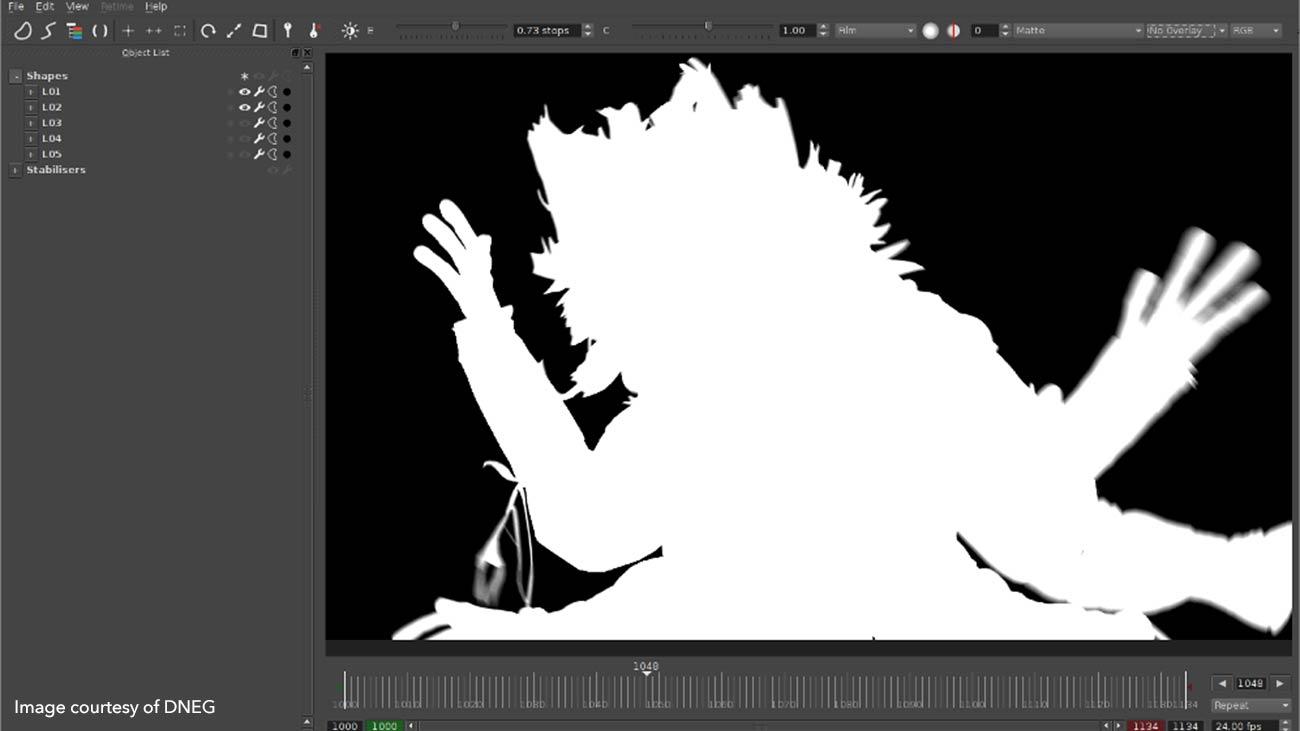
Task: Open the File menu
Action: pyautogui.click(x=16, y=6)
